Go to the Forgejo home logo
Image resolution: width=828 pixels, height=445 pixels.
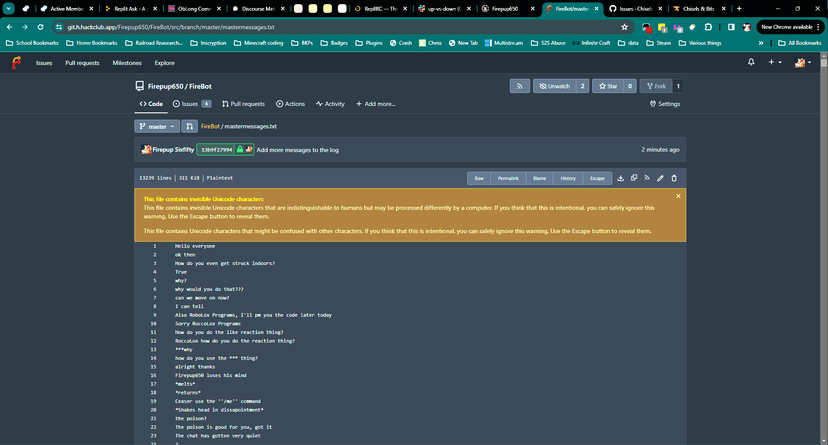(x=16, y=63)
